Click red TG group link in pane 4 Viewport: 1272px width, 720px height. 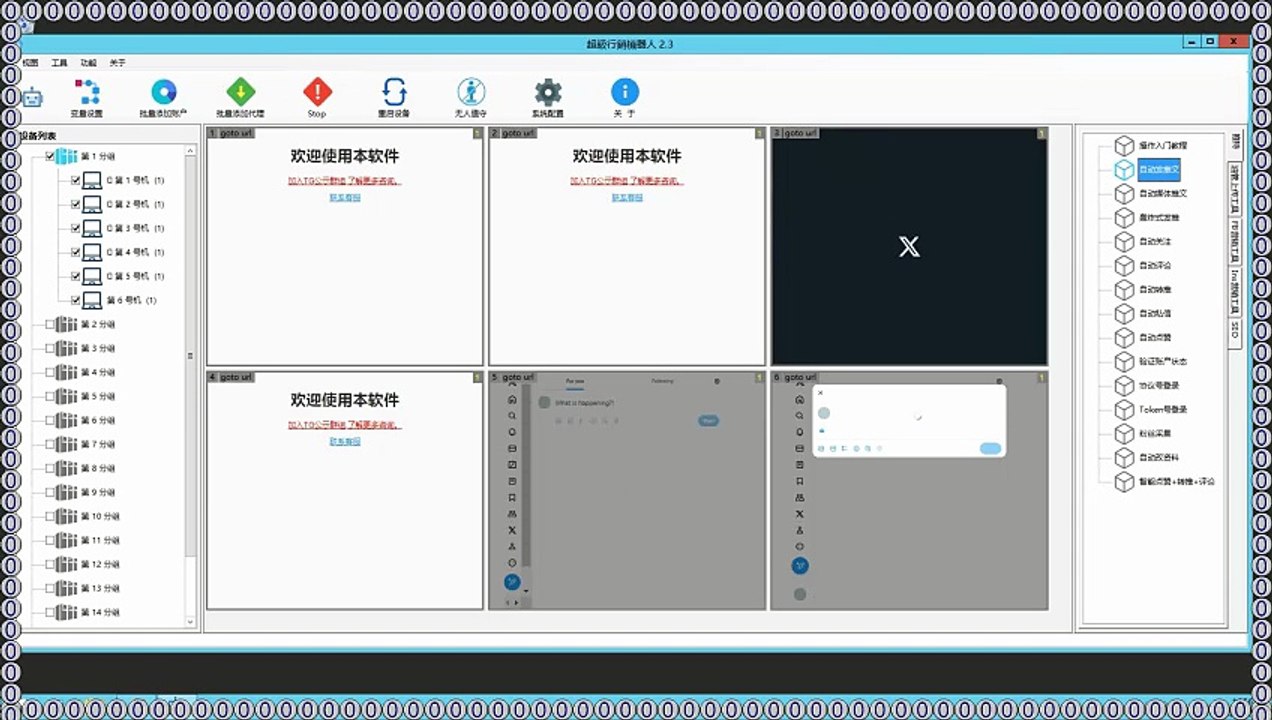[x=345, y=425]
